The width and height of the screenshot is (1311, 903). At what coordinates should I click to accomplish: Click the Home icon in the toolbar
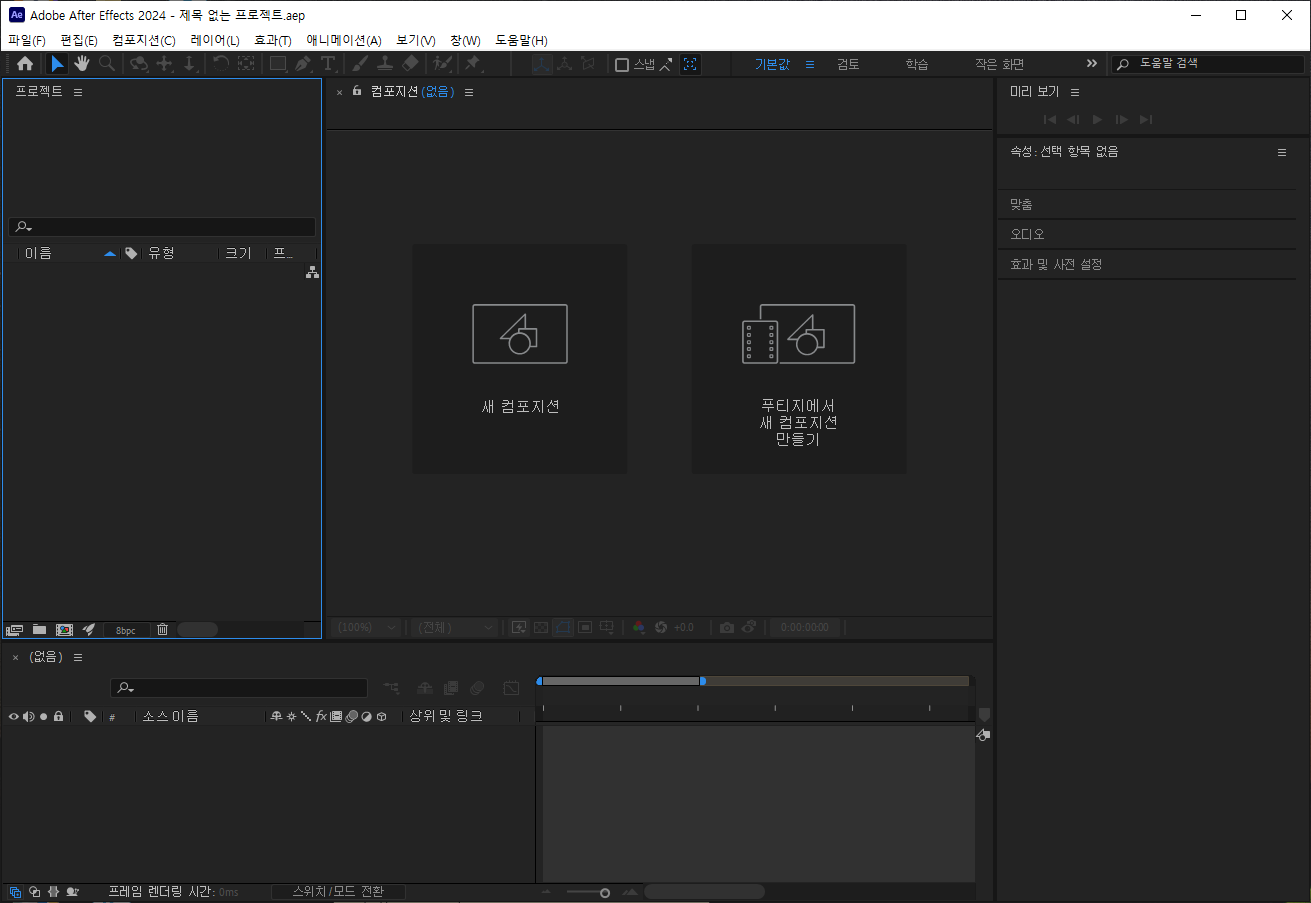coord(25,64)
